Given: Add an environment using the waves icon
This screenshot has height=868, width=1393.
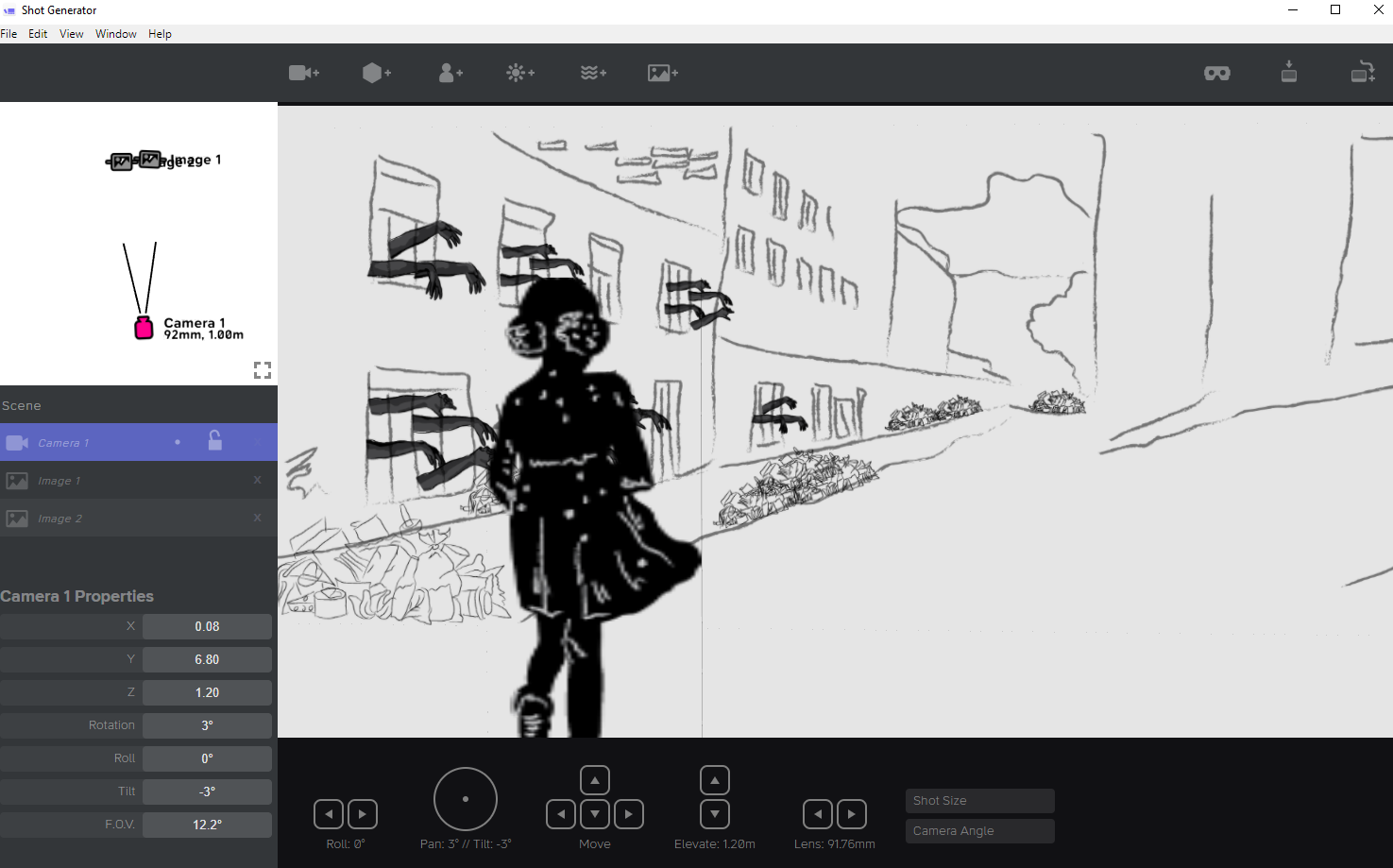Looking at the screenshot, I should [592, 73].
